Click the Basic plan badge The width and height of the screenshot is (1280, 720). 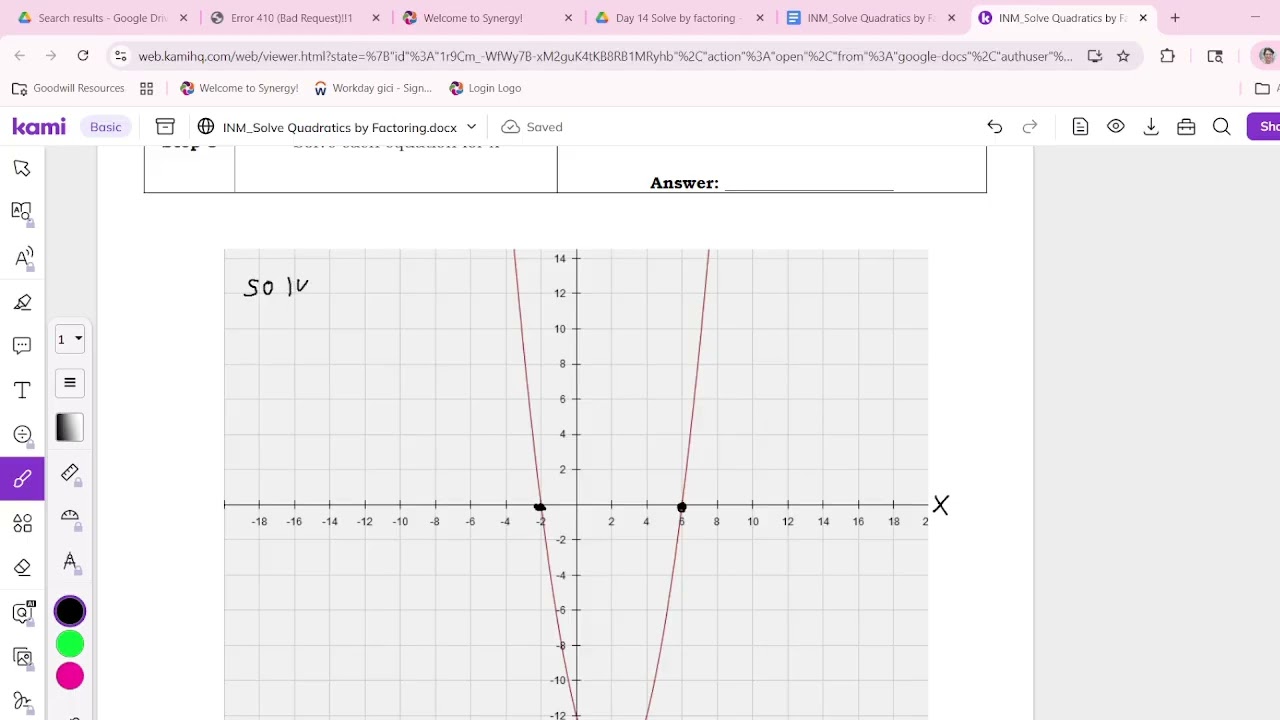click(106, 127)
